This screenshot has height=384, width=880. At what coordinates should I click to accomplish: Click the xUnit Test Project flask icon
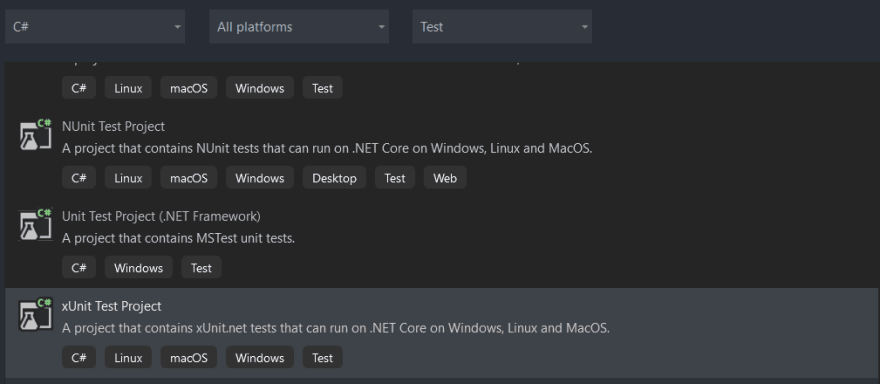coord(36,314)
